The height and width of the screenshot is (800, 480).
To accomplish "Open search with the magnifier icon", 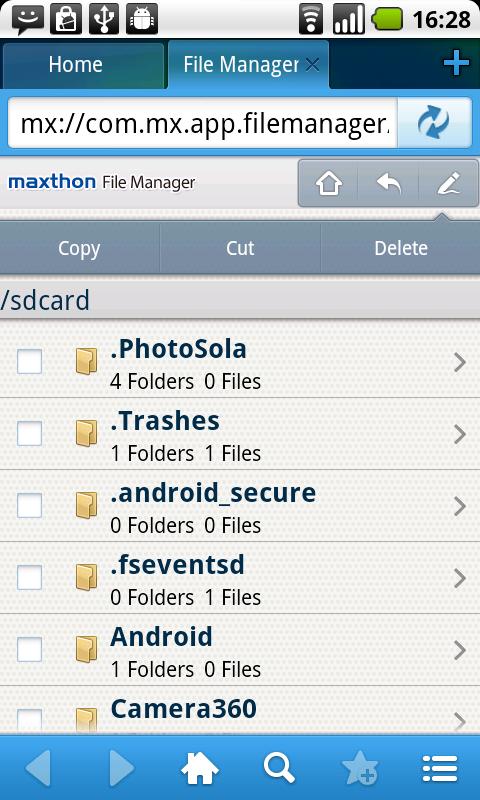I will pos(279,768).
